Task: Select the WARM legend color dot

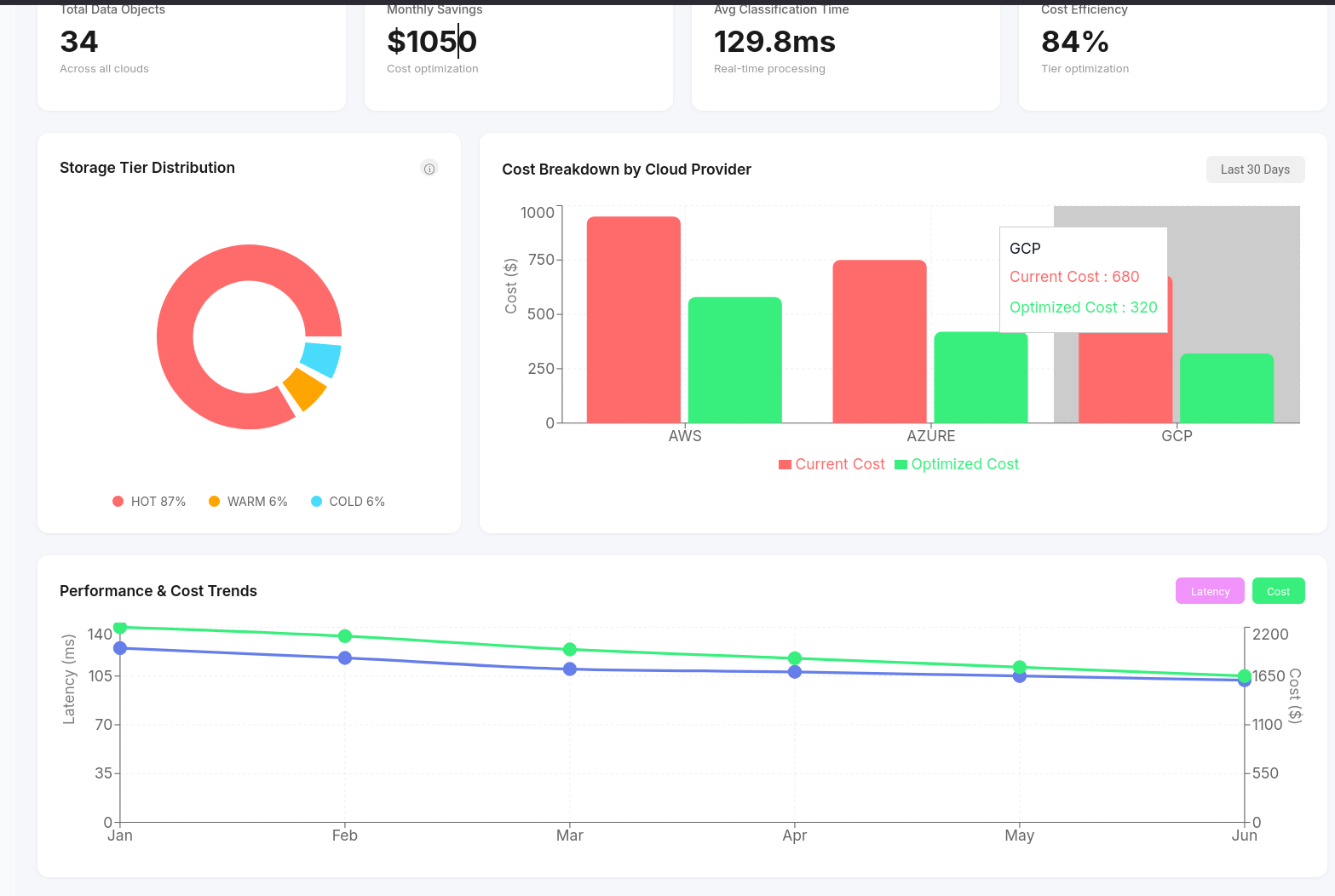Action: [214, 502]
